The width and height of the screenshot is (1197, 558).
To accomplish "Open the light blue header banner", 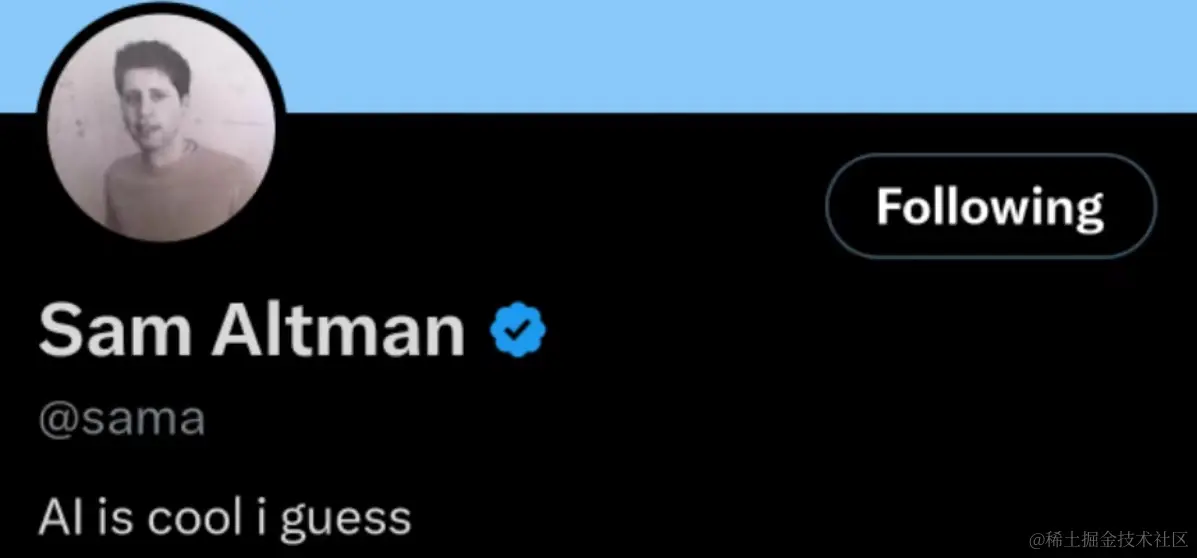I will 700,55.
